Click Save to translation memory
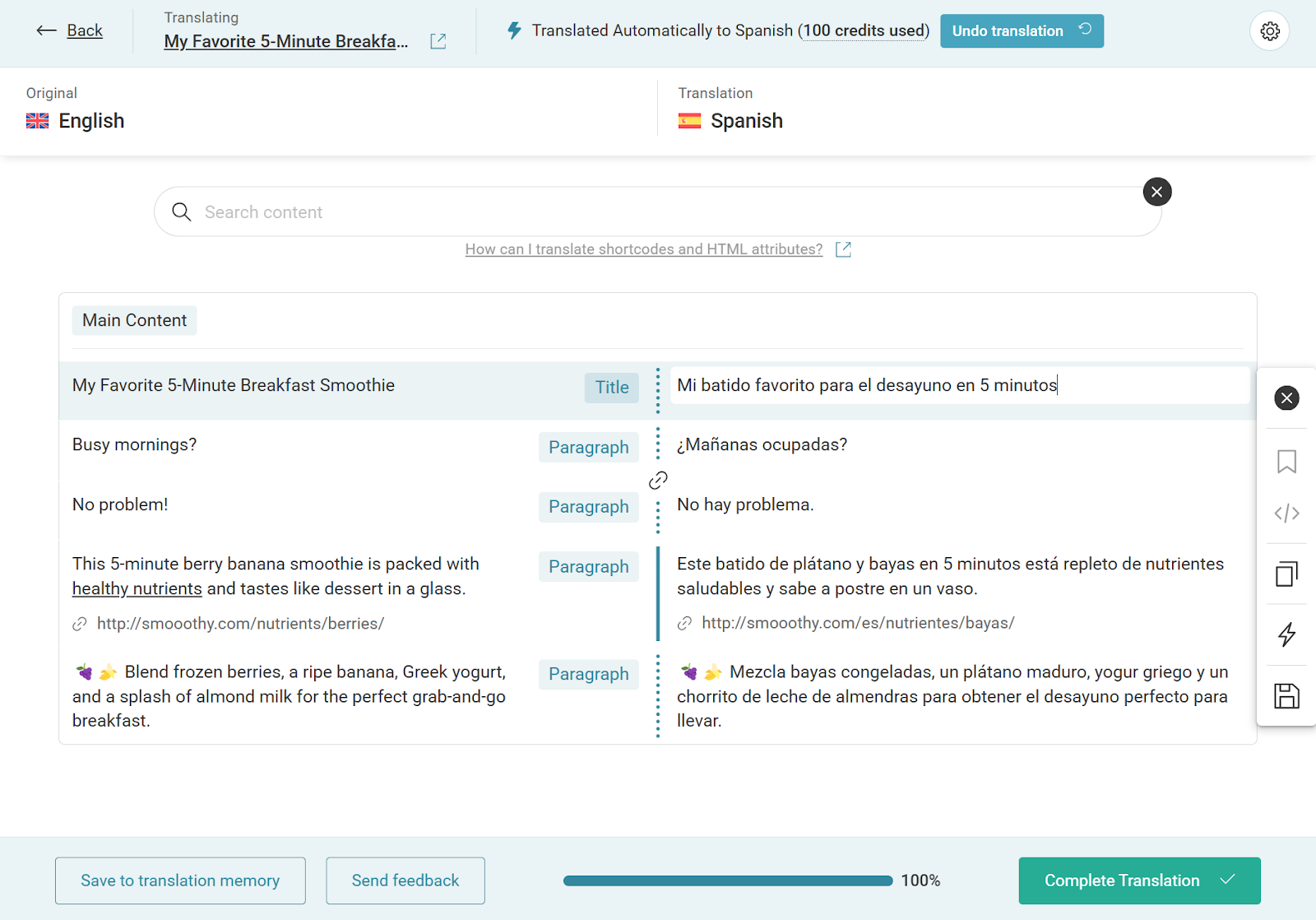The image size is (1316, 920). coord(180,881)
